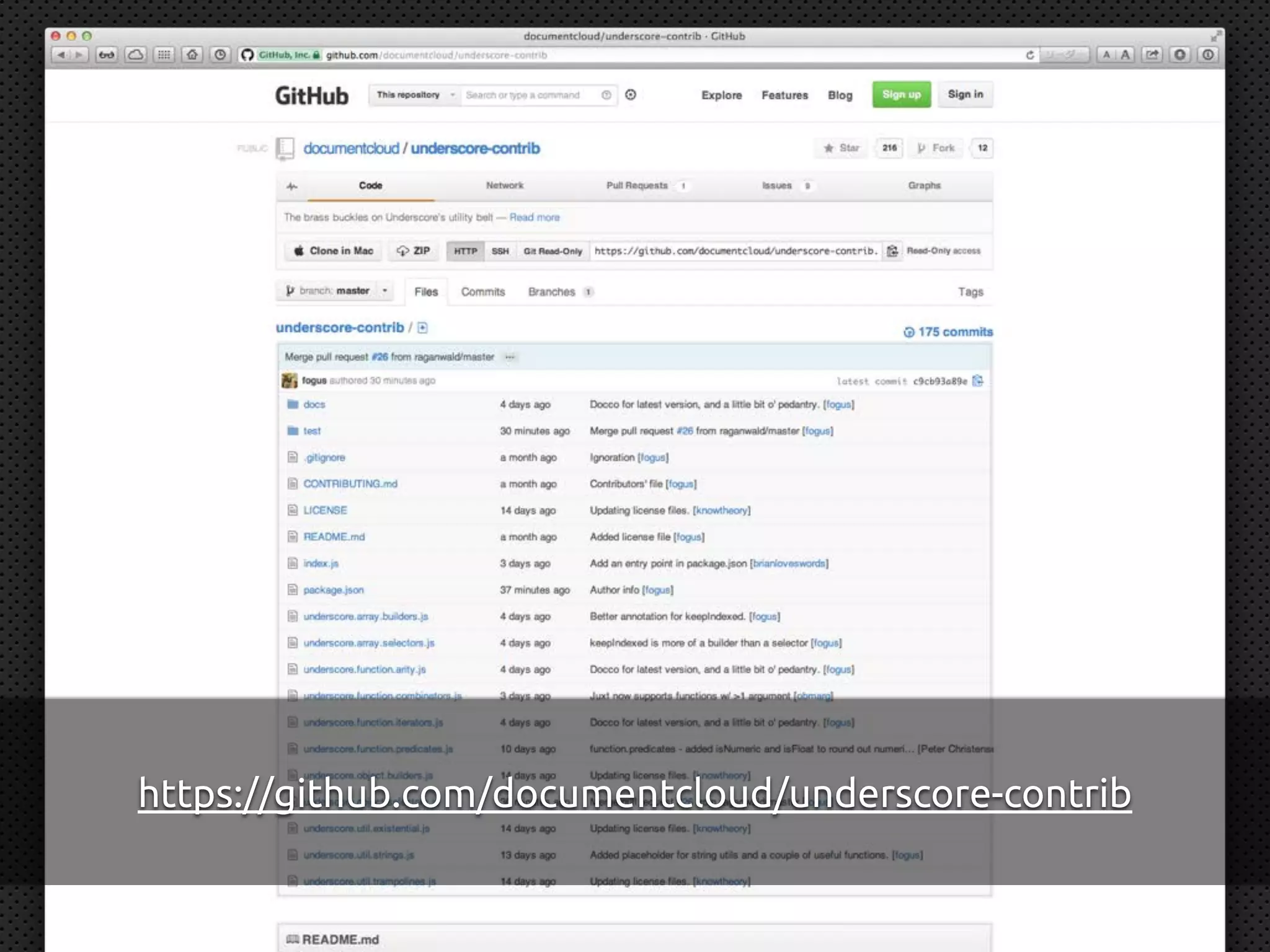The width and height of the screenshot is (1270, 952).
Task: Click the repository book icon
Action: (285, 148)
